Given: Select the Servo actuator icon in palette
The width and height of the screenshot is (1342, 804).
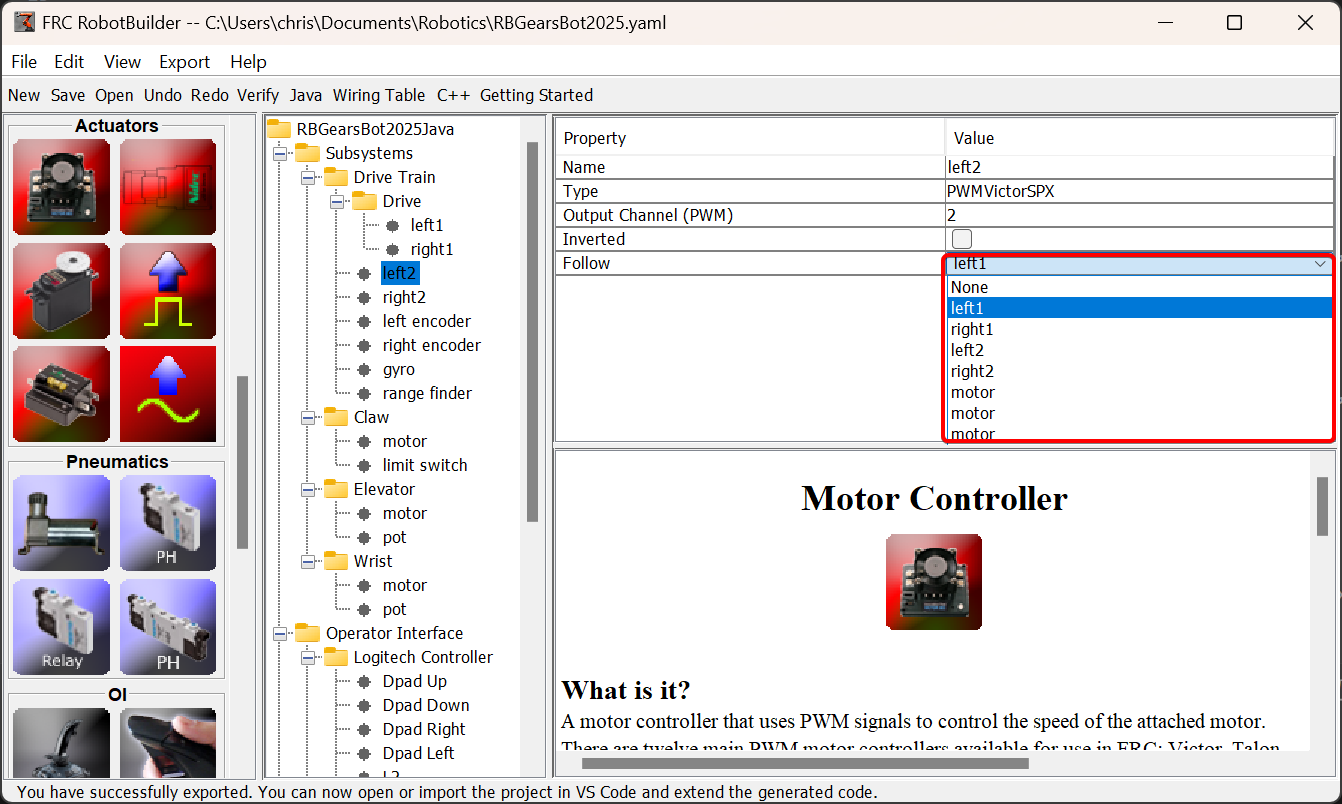Looking at the screenshot, I should point(61,291).
